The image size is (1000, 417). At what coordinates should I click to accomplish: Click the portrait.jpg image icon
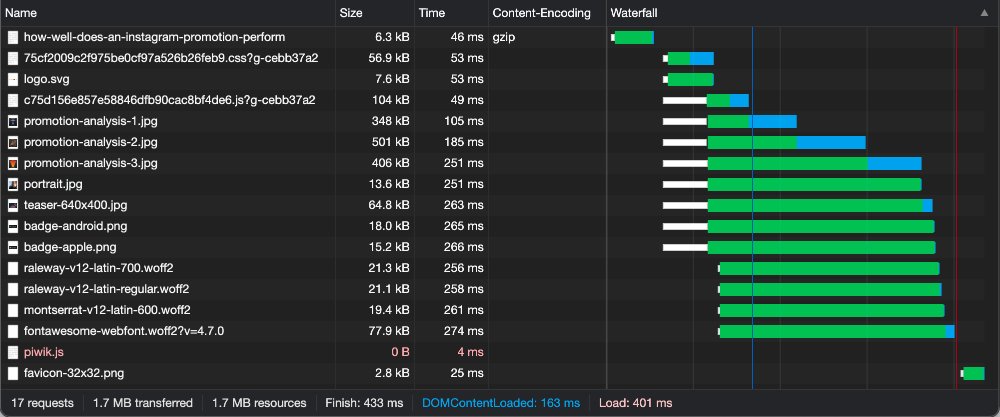point(13,184)
